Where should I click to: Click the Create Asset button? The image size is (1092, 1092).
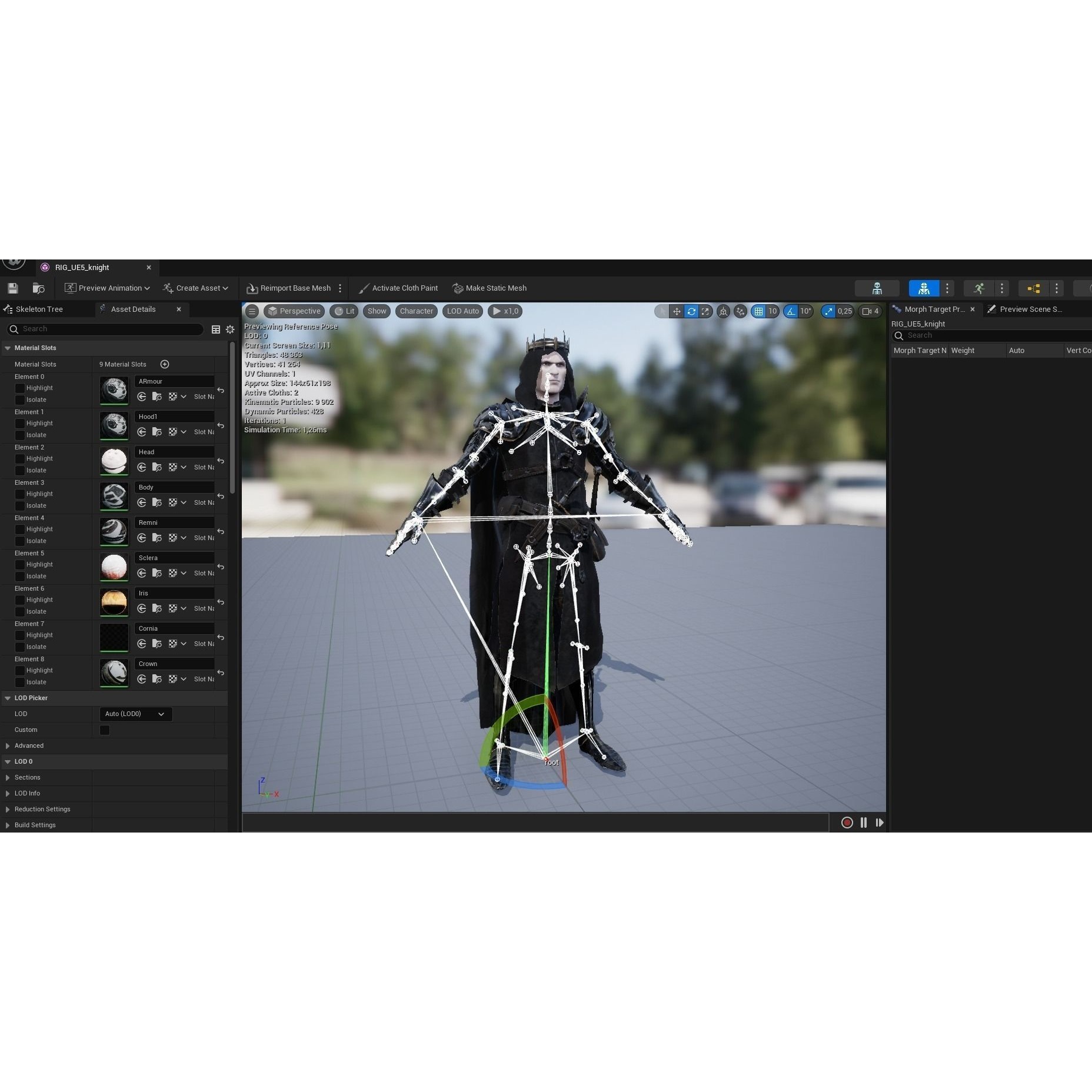(x=196, y=288)
